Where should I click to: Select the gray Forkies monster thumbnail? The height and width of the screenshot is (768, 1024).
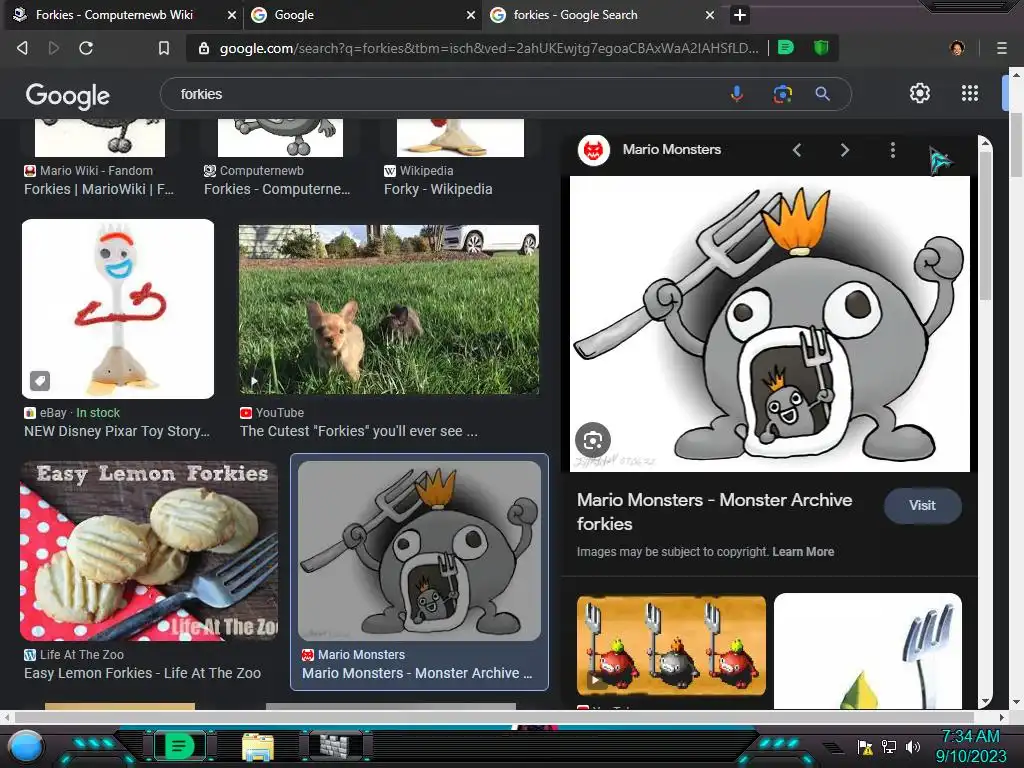point(419,551)
